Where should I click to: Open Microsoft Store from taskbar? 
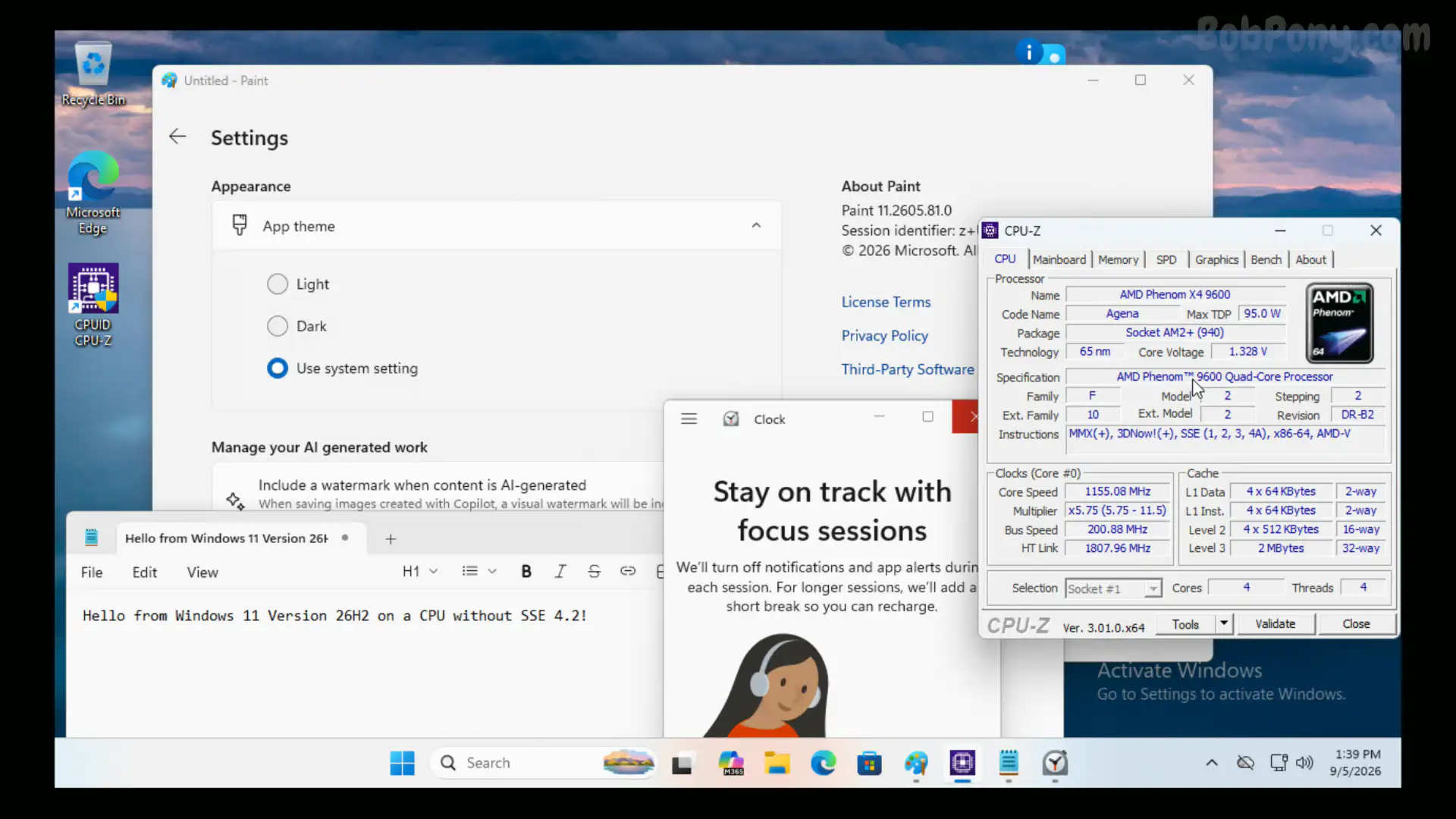[x=869, y=764]
